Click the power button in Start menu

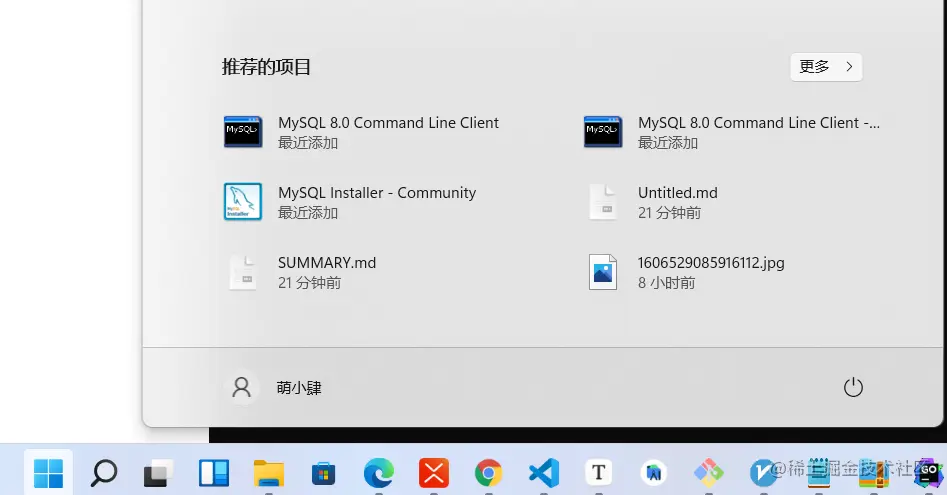tap(853, 387)
